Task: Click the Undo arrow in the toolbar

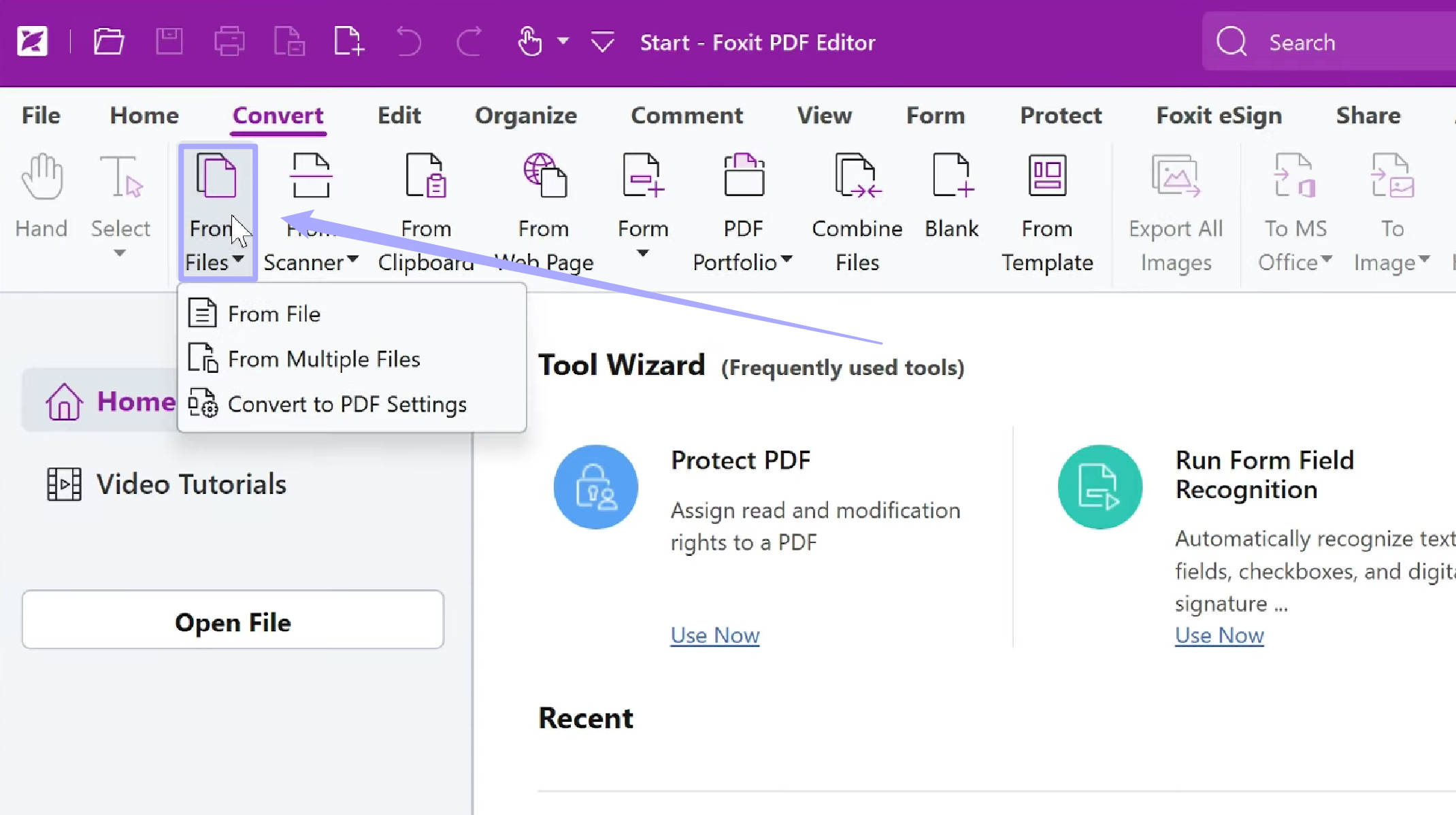Action: pyautogui.click(x=408, y=42)
